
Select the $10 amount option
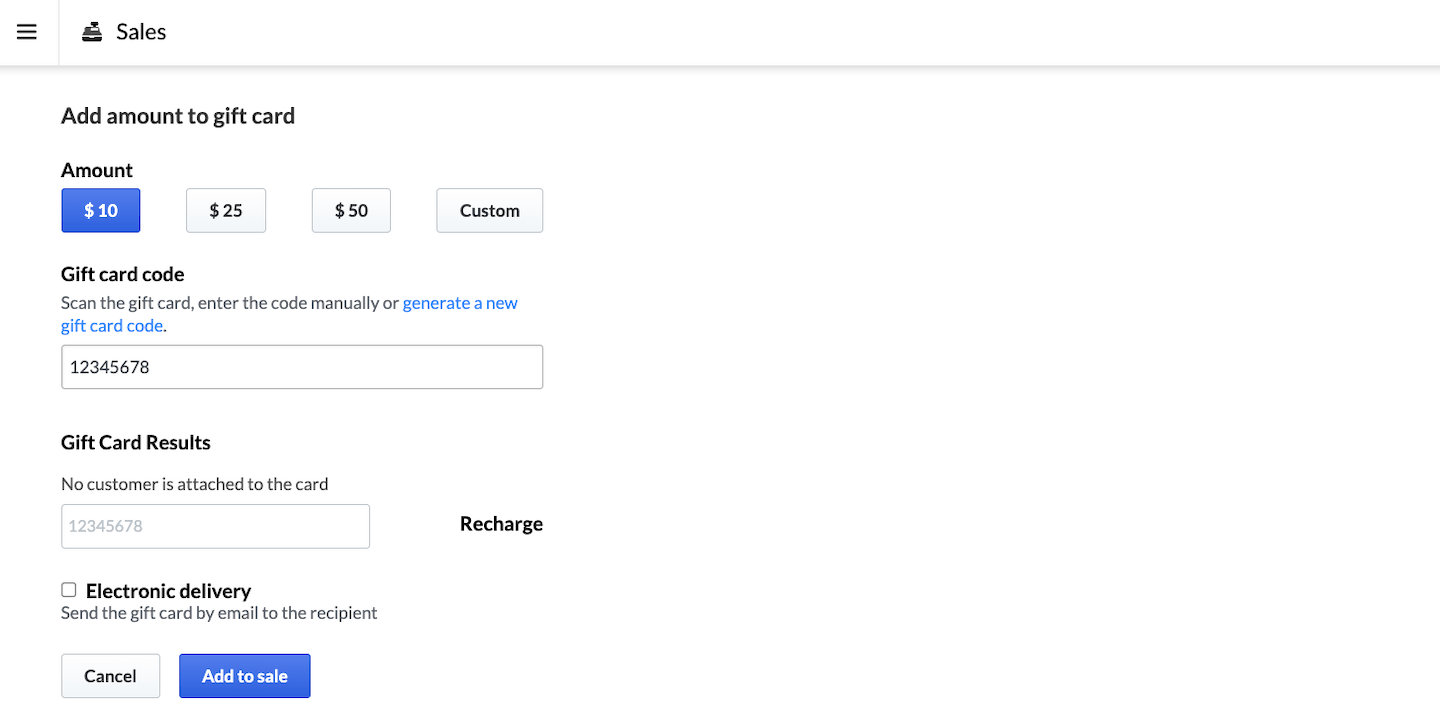pyautogui.click(x=100, y=210)
